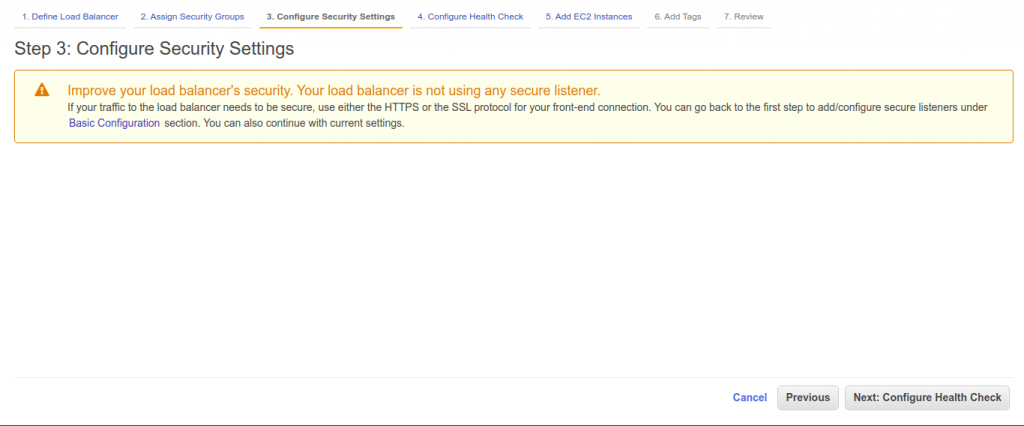The width and height of the screenshot is (1024, 426).
Task: Follow the Basic Configuration link
Action: [114, 123]
